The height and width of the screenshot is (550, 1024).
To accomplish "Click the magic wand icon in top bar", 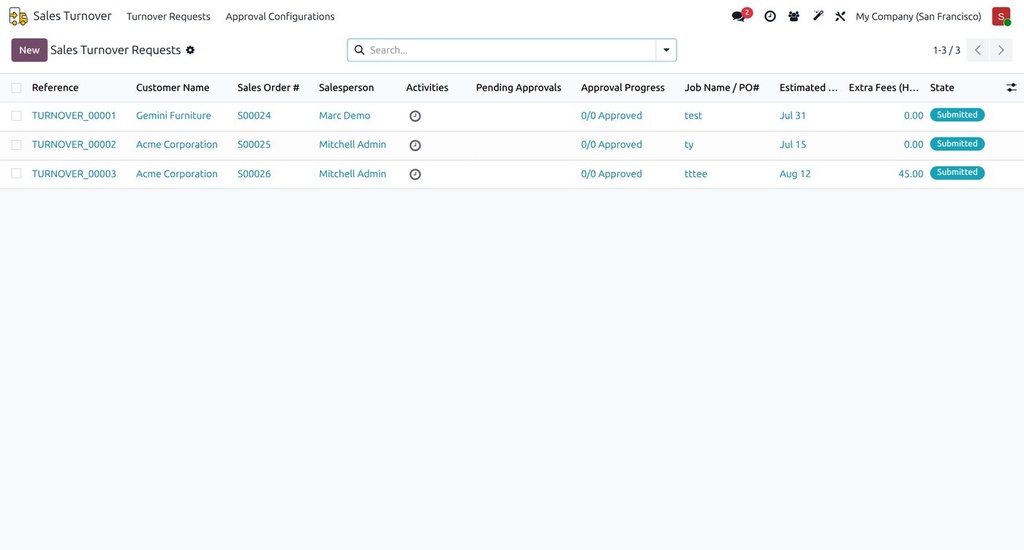I will pos(818,16).
